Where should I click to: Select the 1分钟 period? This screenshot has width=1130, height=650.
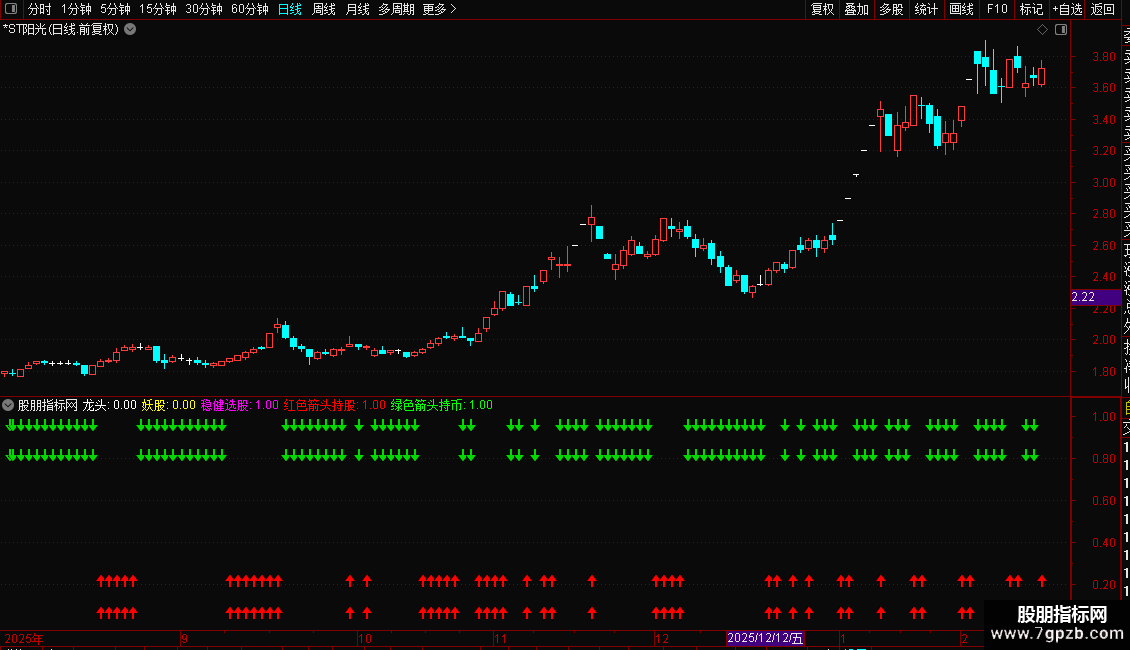(76, 9)
